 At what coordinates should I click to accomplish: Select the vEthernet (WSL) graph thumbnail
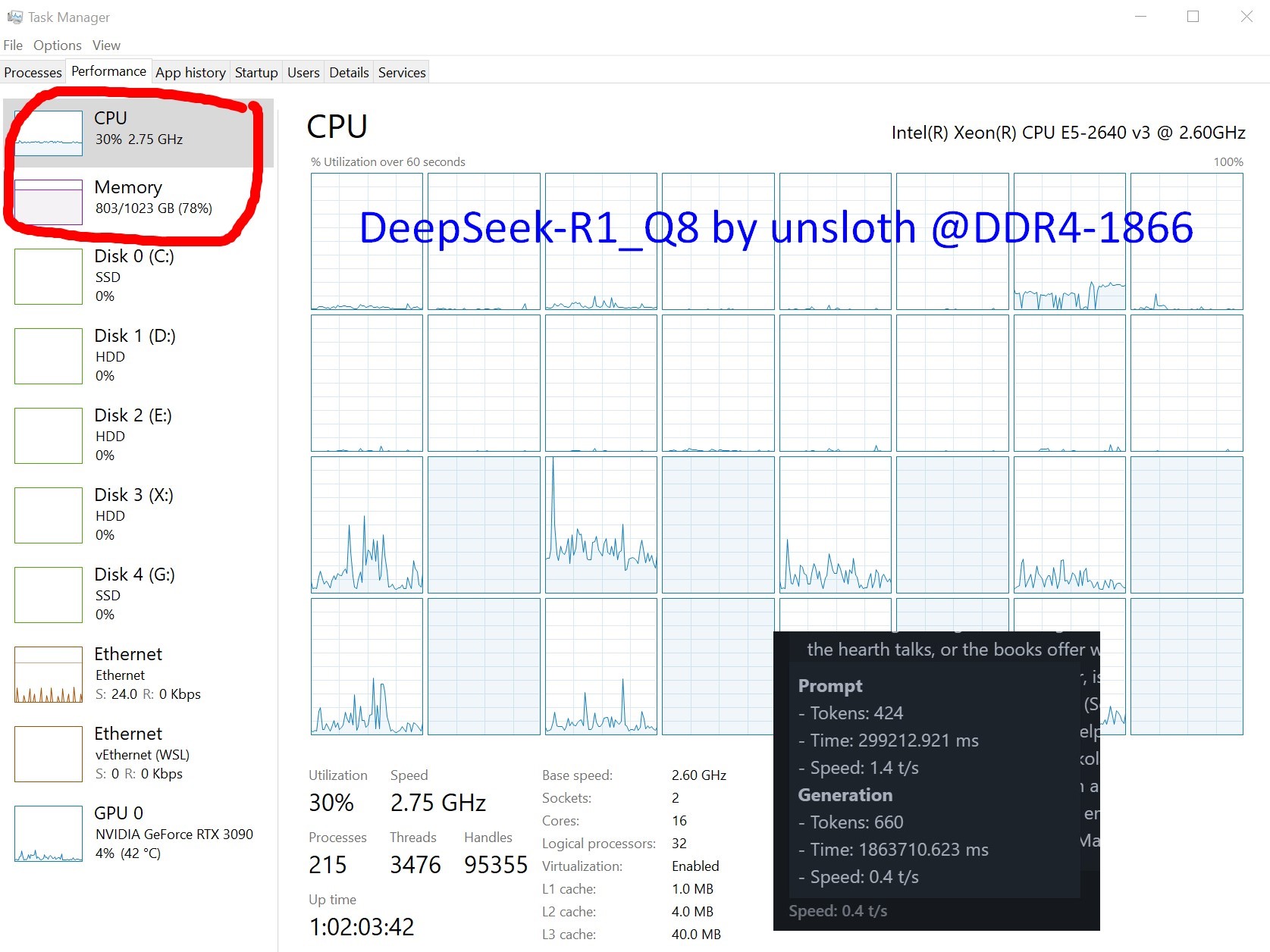49,754
